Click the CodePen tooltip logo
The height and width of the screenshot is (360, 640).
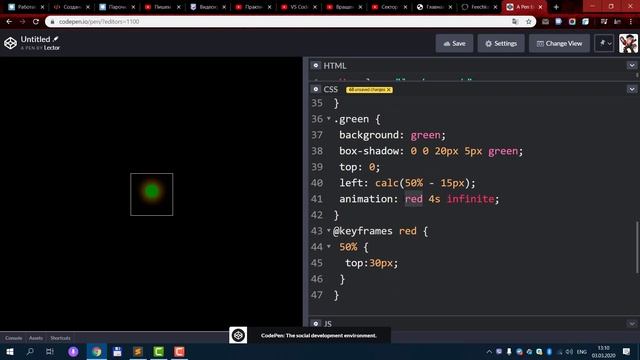(x=238, y=335)
